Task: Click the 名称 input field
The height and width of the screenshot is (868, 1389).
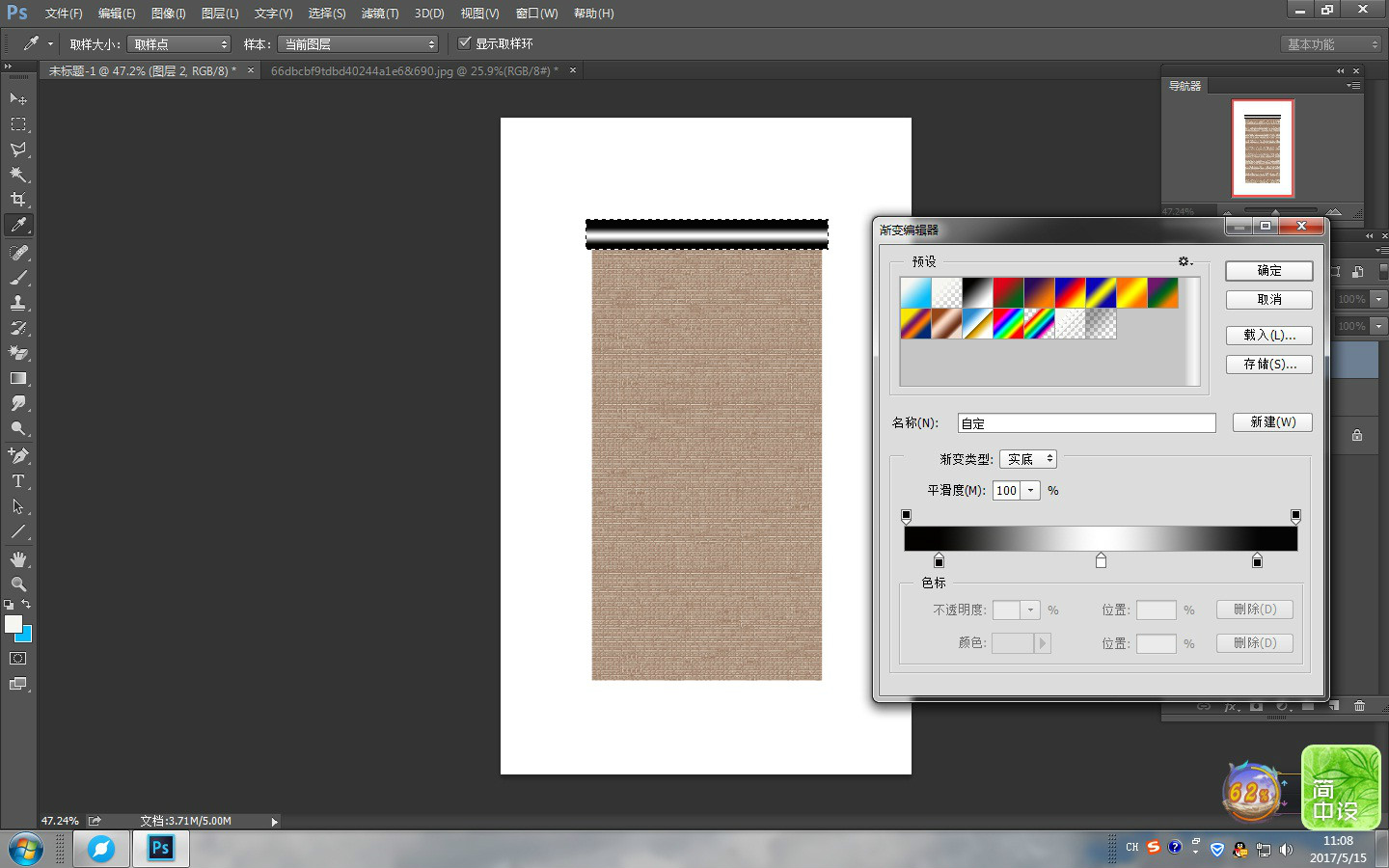Action: (x=1087, y=423)
